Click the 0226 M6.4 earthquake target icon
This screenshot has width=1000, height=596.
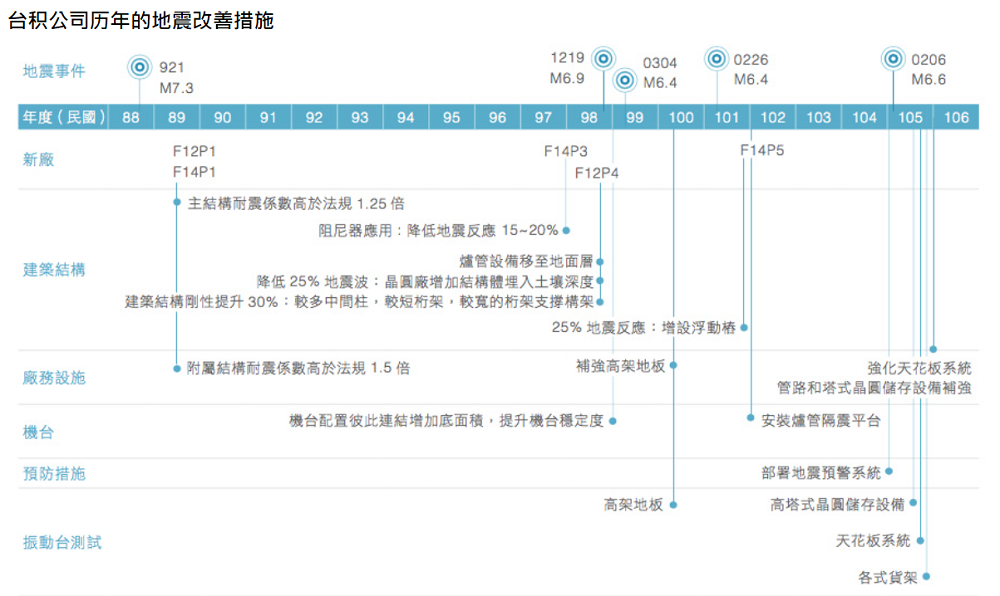716,59
